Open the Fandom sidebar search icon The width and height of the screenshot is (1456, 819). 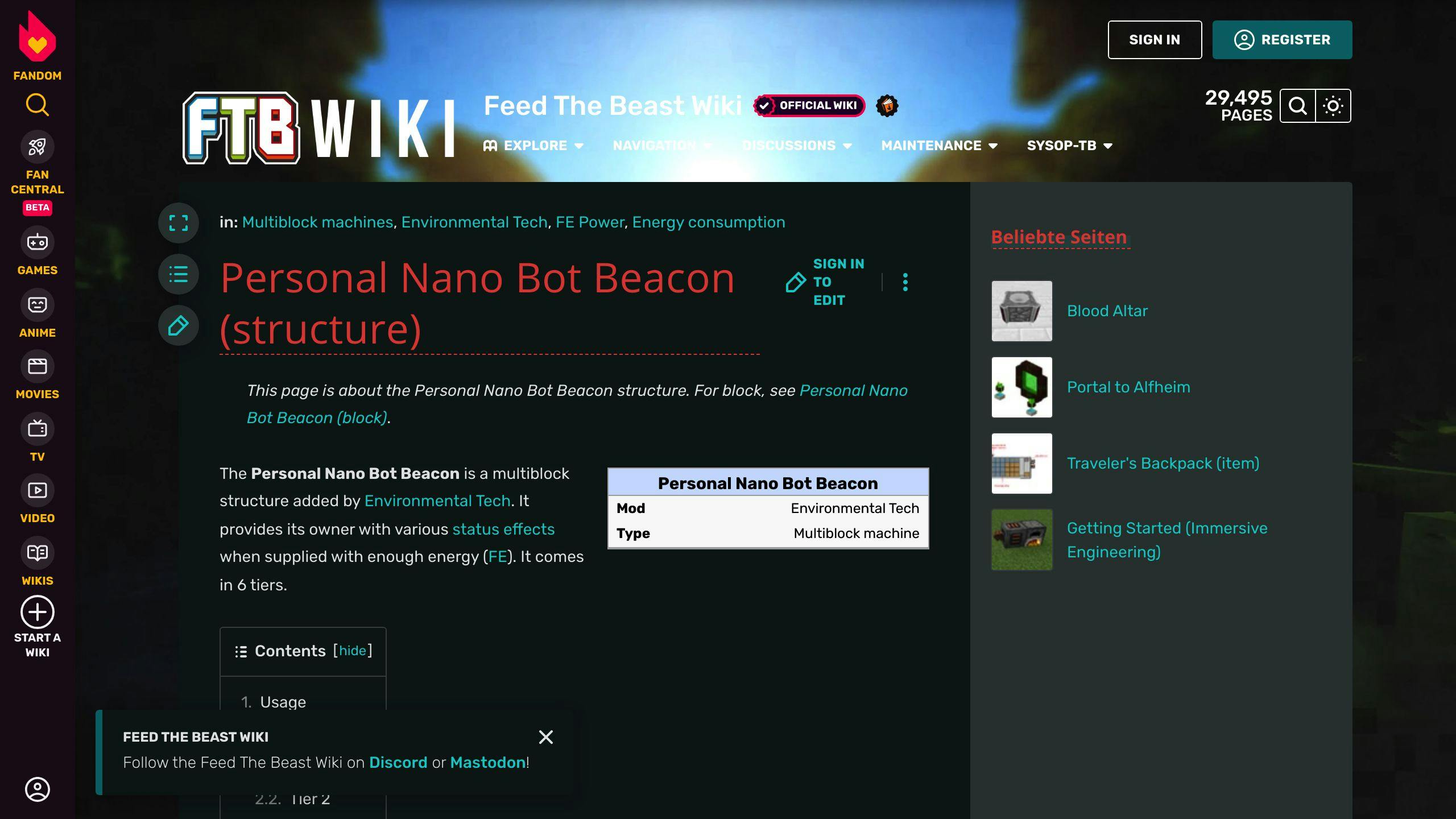38,105
